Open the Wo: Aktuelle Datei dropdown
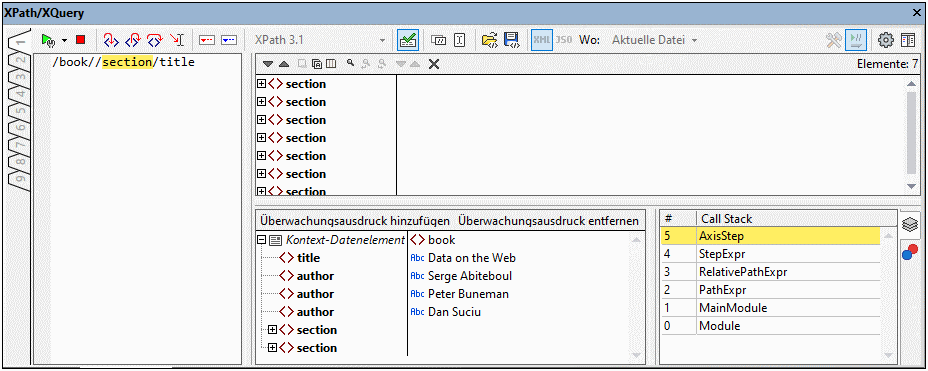Screen dimensions: 928x371 655,40
